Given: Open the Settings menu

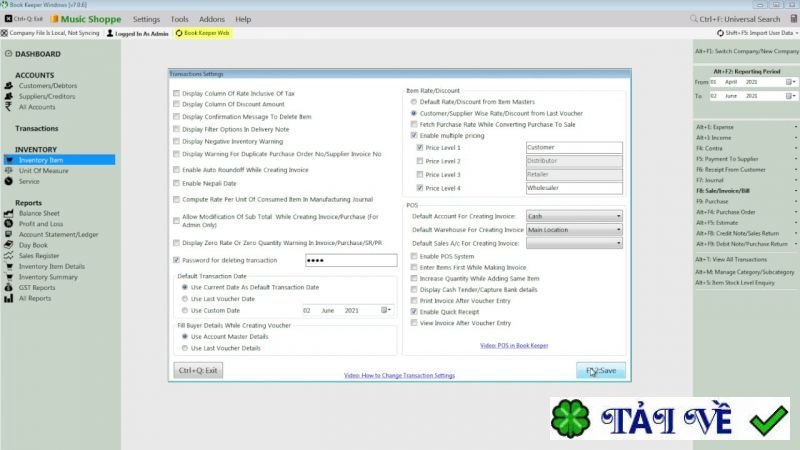Looking at the screenshot, I should (146, 19).
